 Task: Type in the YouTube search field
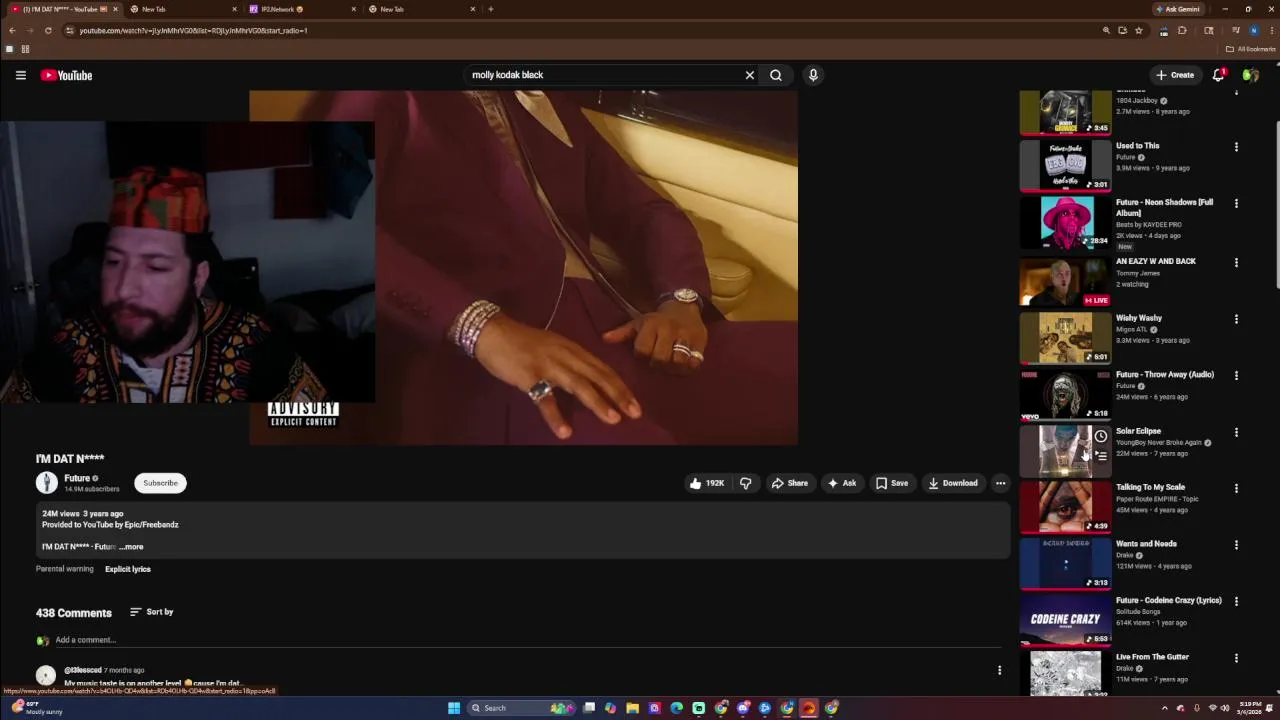click(x=604, y=75)
